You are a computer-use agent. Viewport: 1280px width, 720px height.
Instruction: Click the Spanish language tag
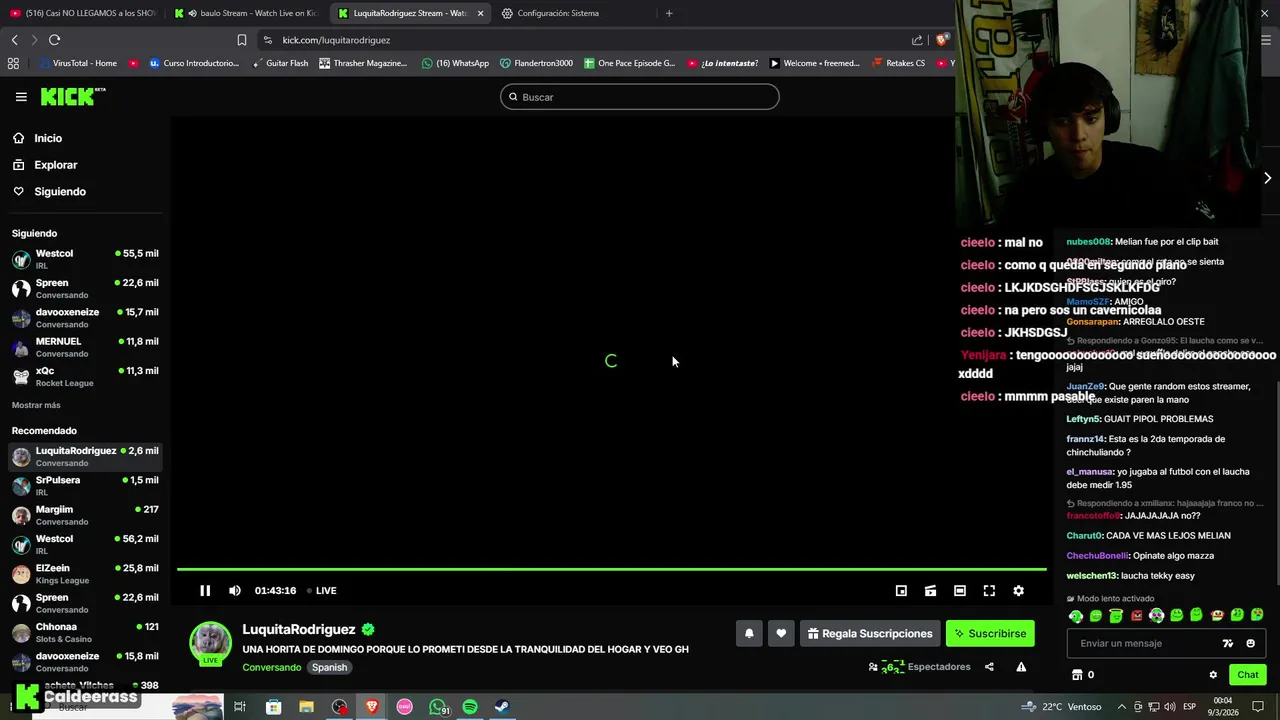[x=329, y=667]
